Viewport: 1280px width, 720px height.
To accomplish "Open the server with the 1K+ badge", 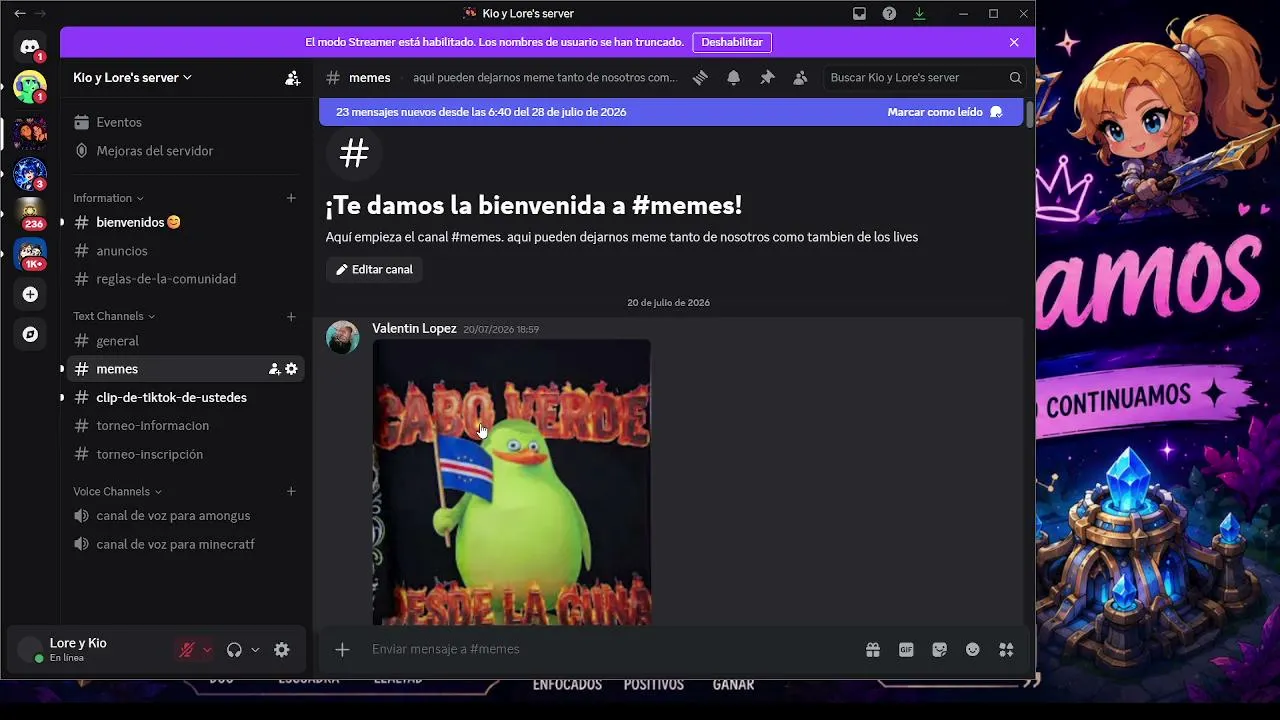I will click(30, 254).
